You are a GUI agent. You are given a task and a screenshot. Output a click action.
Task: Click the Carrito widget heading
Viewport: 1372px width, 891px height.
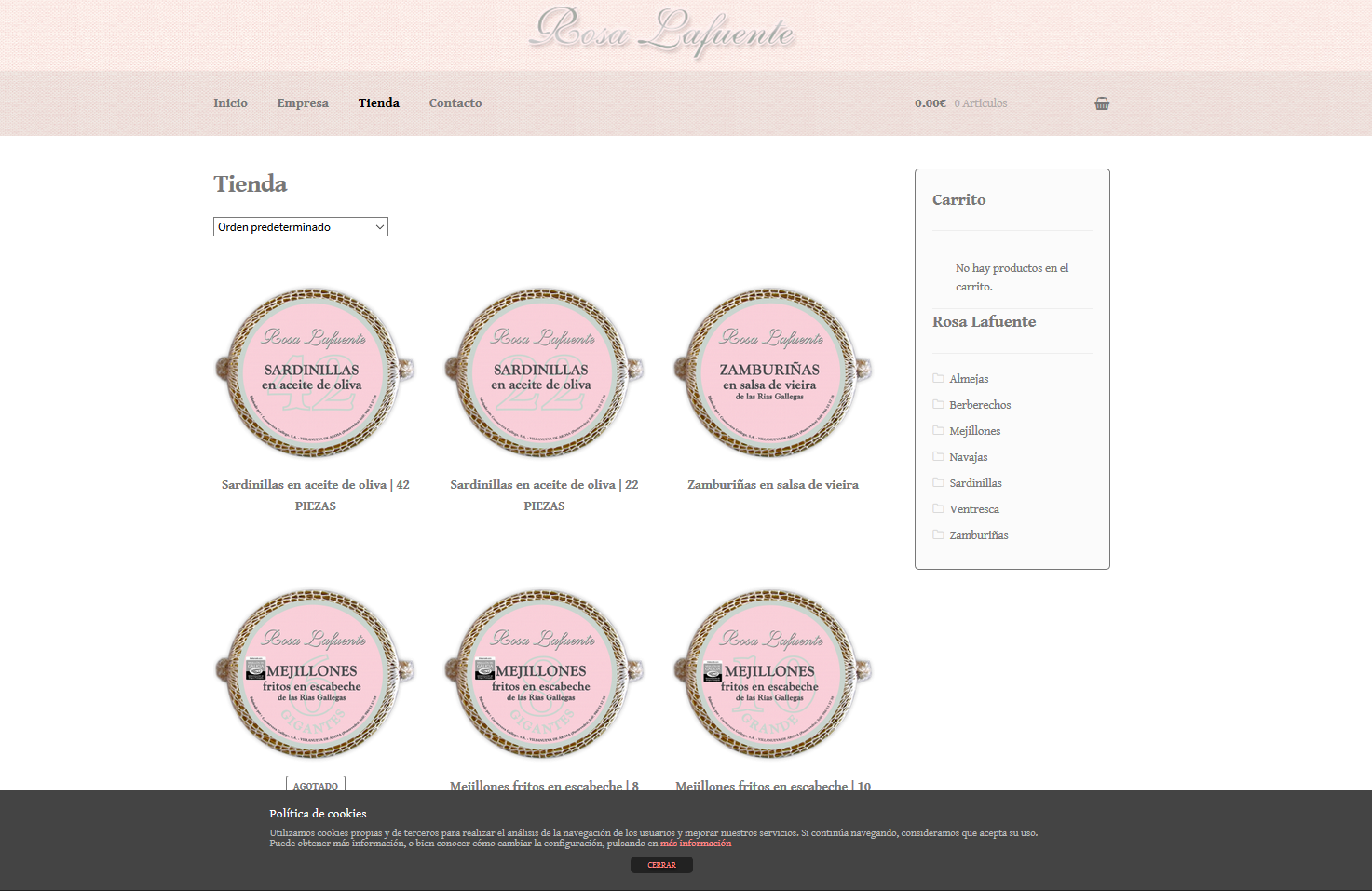(958, 199)
